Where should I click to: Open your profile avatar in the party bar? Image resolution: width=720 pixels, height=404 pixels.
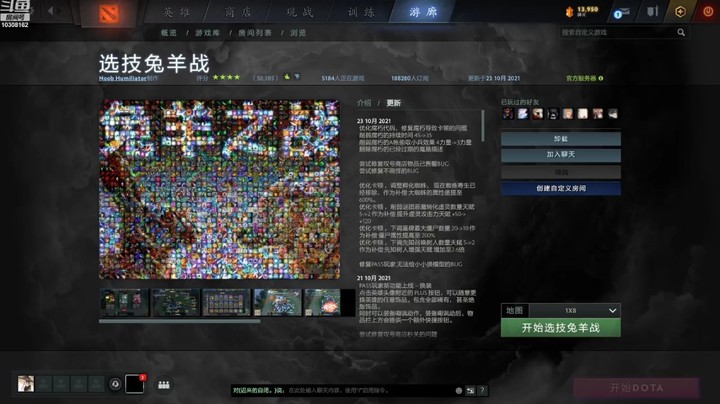[x=26, y=383]
